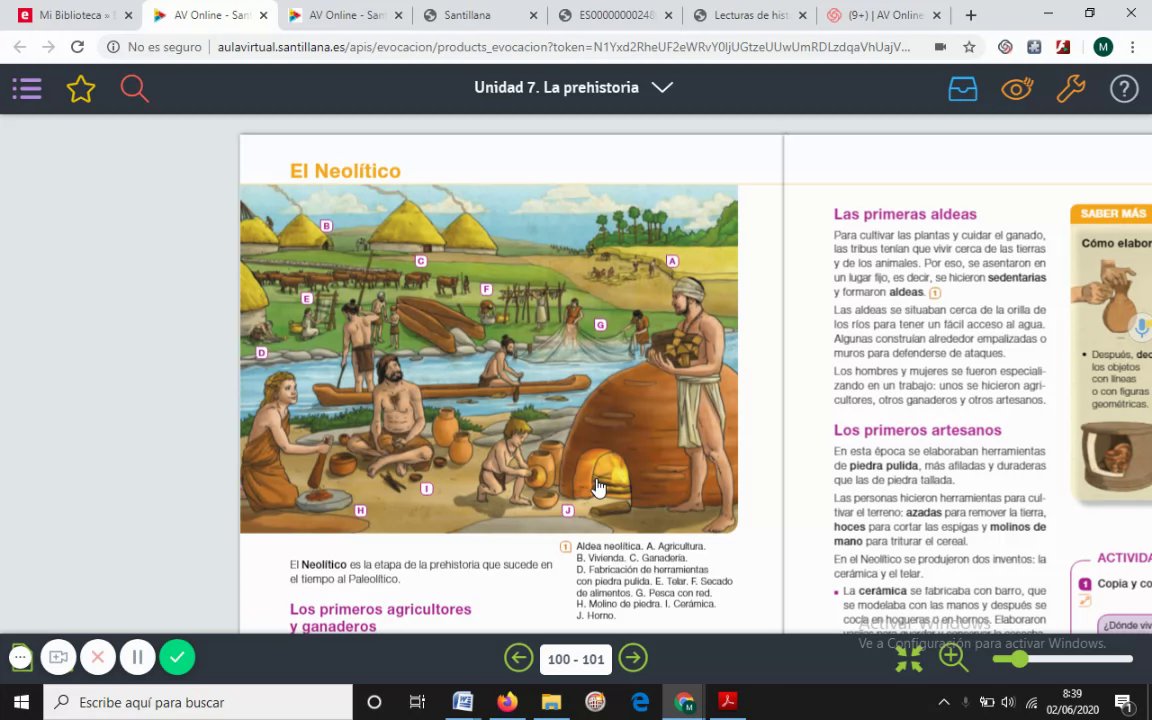The height and width of the screenshot is (720, 1152).
Task: Open the help question mark icon
Action: pos(1123,89)
